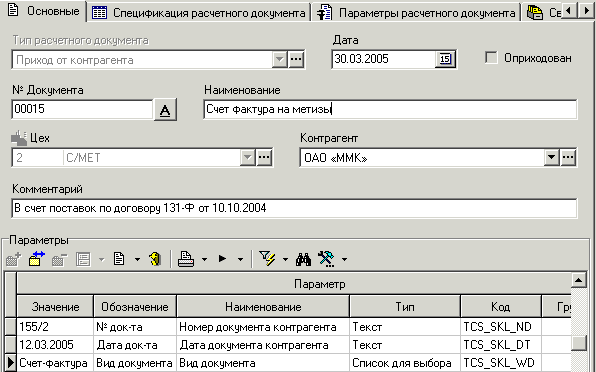Click the yellow exit-door icon in toolbar

(155, 259)
